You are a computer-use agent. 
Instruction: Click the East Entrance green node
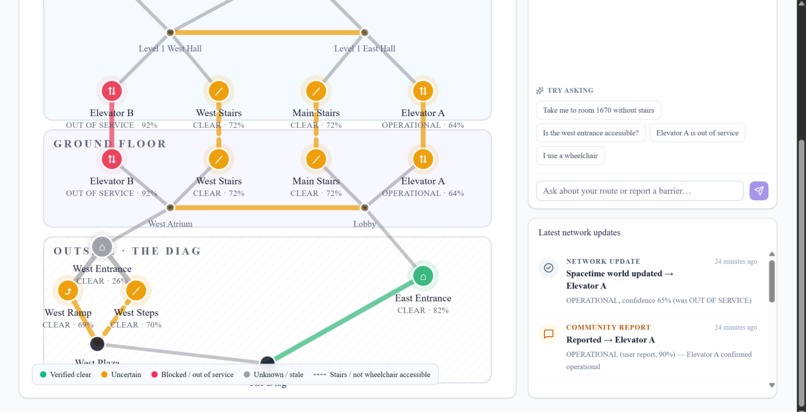[423, 275]
